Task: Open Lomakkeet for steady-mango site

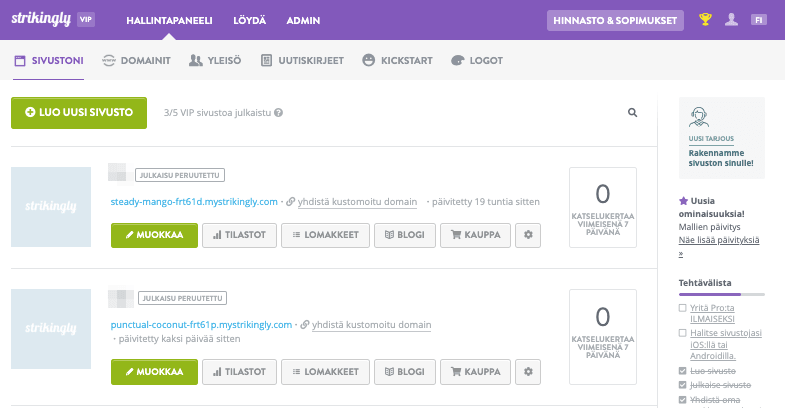Action: point(325,235)
